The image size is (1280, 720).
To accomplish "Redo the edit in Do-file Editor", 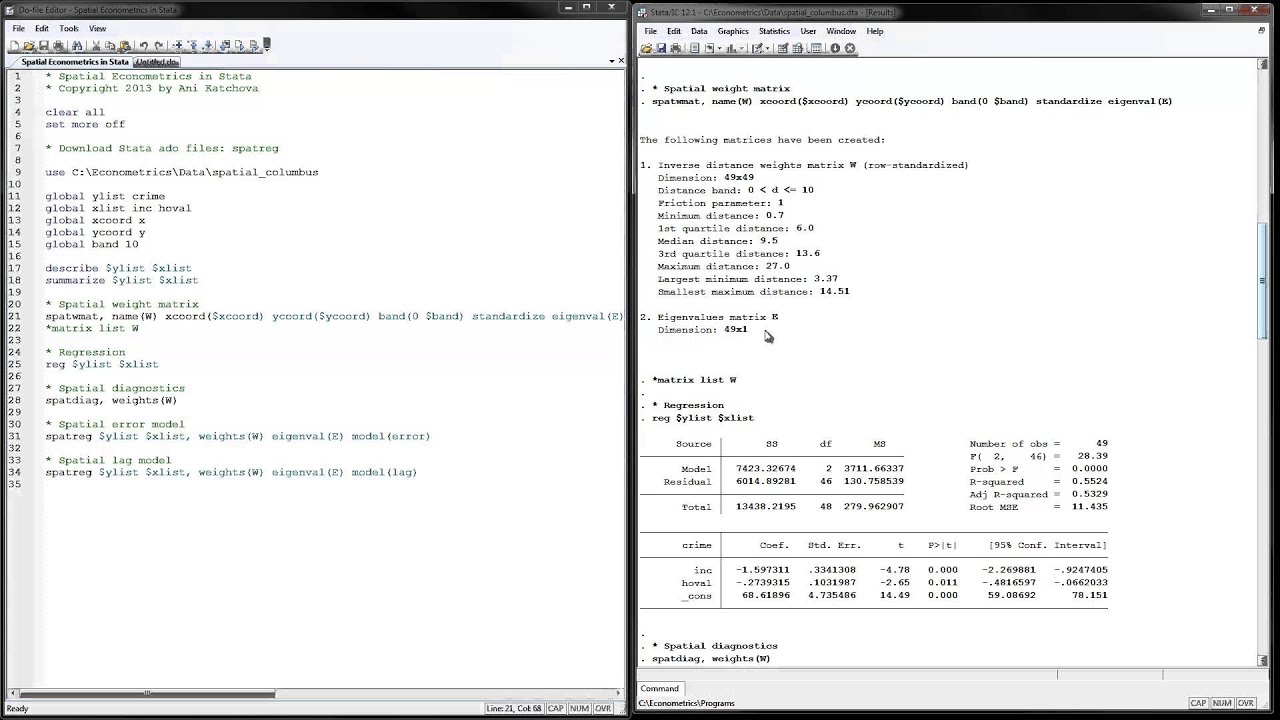I will click(x=159, y=45).
